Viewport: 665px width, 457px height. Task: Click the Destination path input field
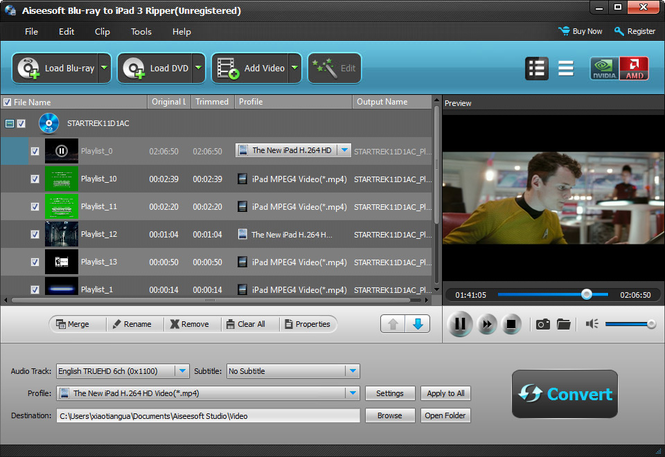(x=208, y=416)
